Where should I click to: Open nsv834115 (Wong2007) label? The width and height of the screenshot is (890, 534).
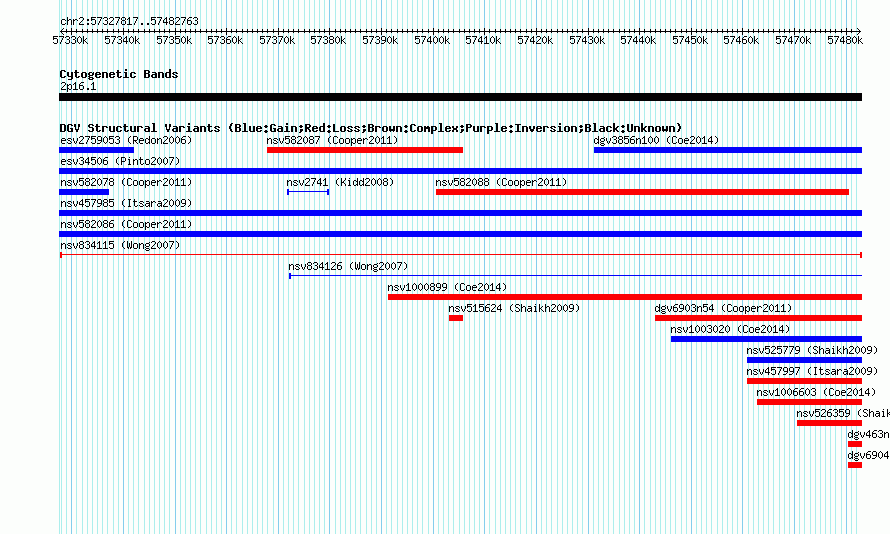click(x=120, y=245)
